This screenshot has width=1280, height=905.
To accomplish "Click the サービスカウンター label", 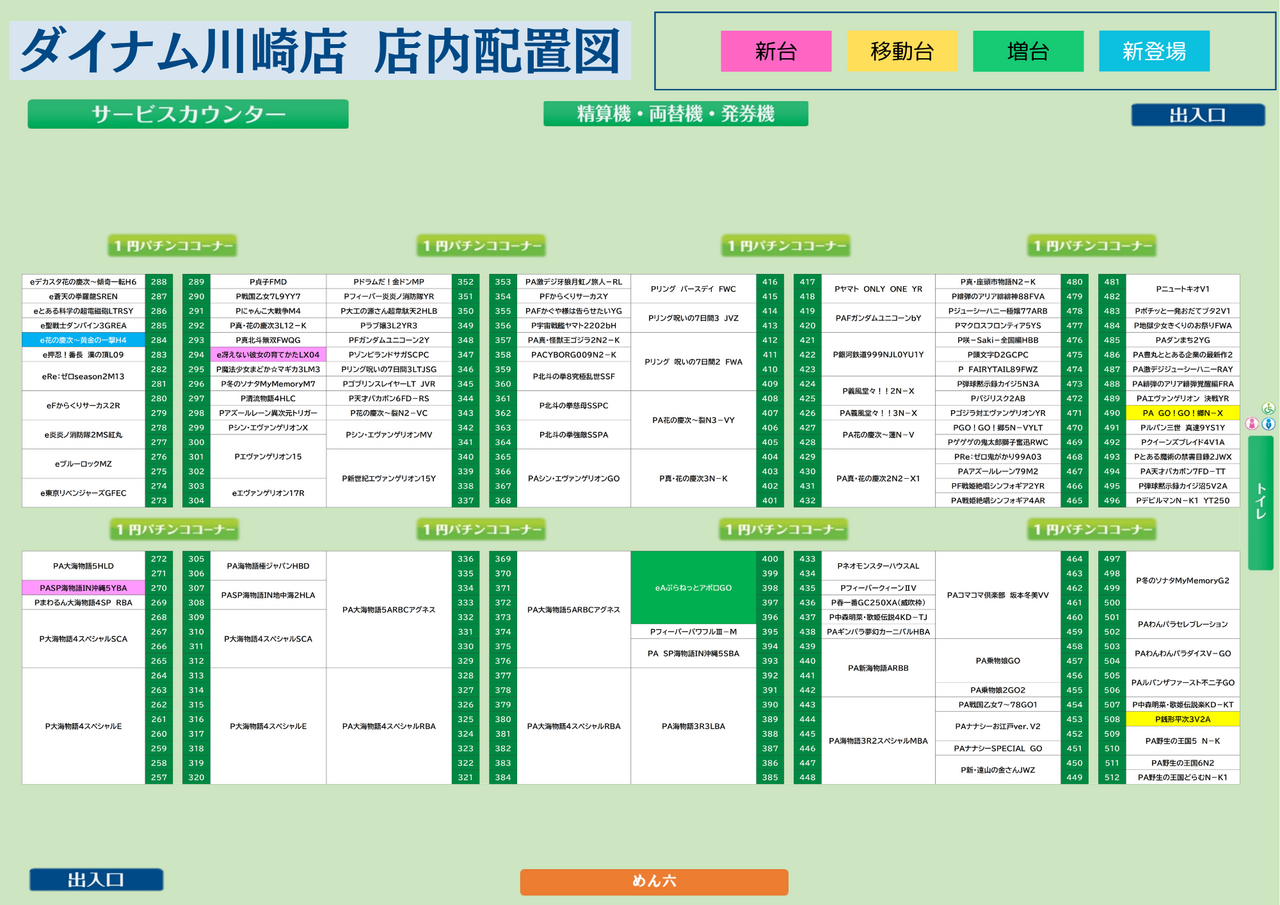I will tap(188, 114).
